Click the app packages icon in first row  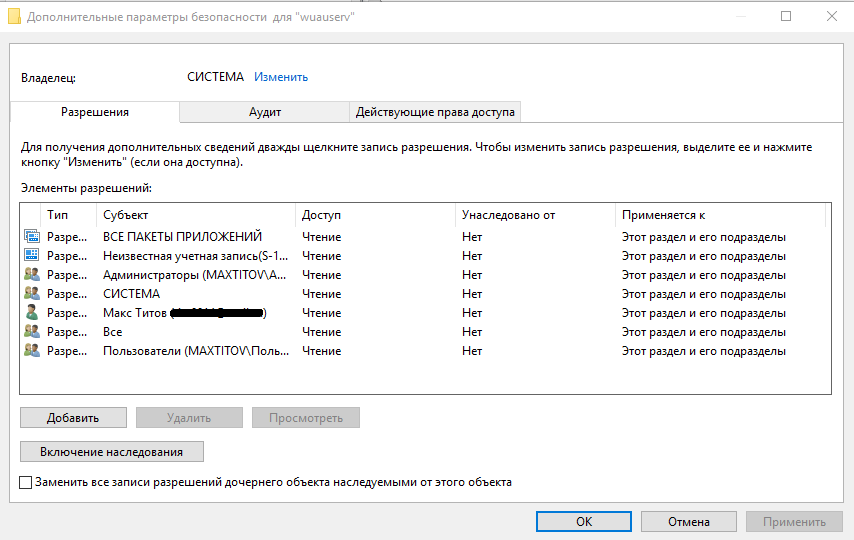coord(32,237)
